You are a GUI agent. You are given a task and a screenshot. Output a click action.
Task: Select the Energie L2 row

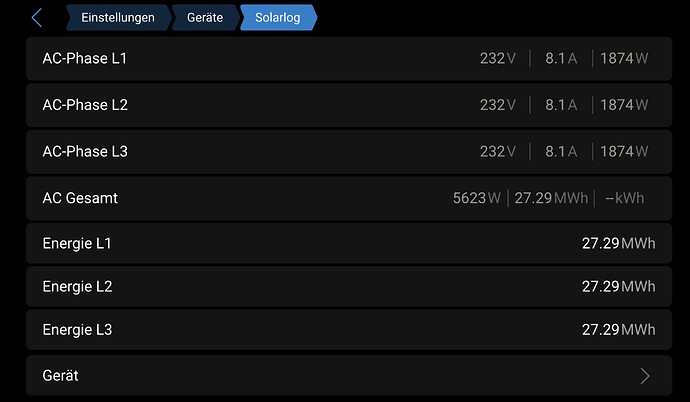coord(349,286)
